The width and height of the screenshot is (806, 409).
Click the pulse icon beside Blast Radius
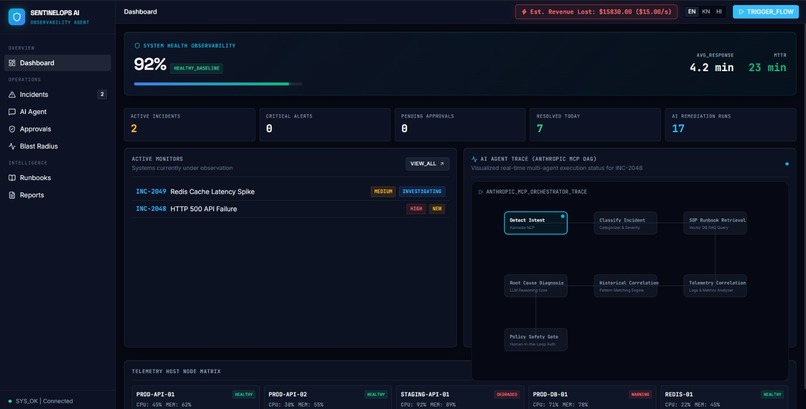pyautogui.click(x=12, y=146)
